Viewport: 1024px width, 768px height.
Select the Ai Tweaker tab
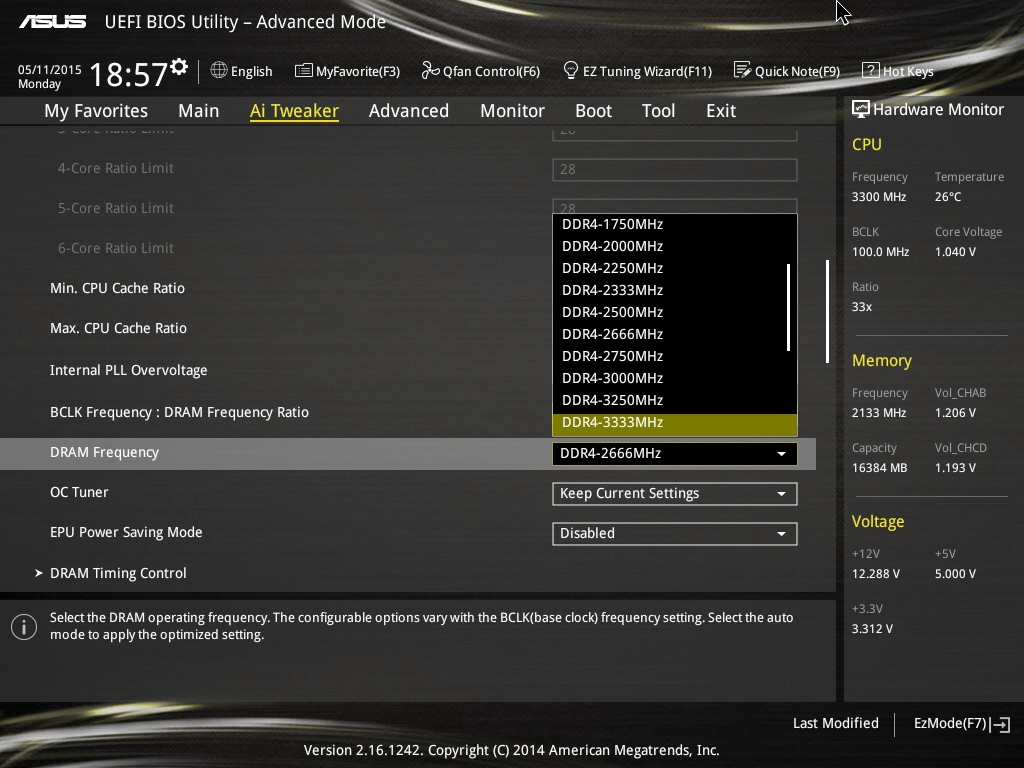point(295,111)
